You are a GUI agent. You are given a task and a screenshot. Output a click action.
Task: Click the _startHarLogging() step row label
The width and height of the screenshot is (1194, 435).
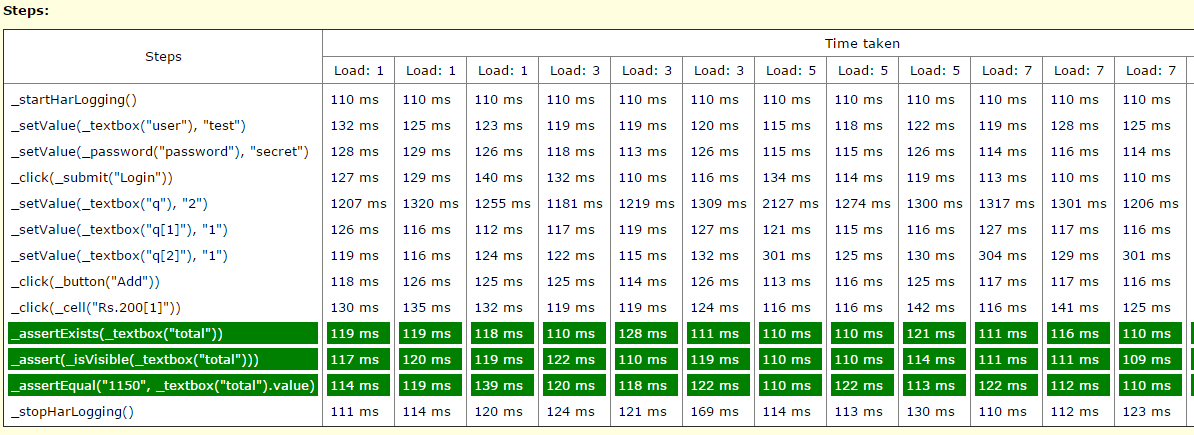(x=74, y=100)
